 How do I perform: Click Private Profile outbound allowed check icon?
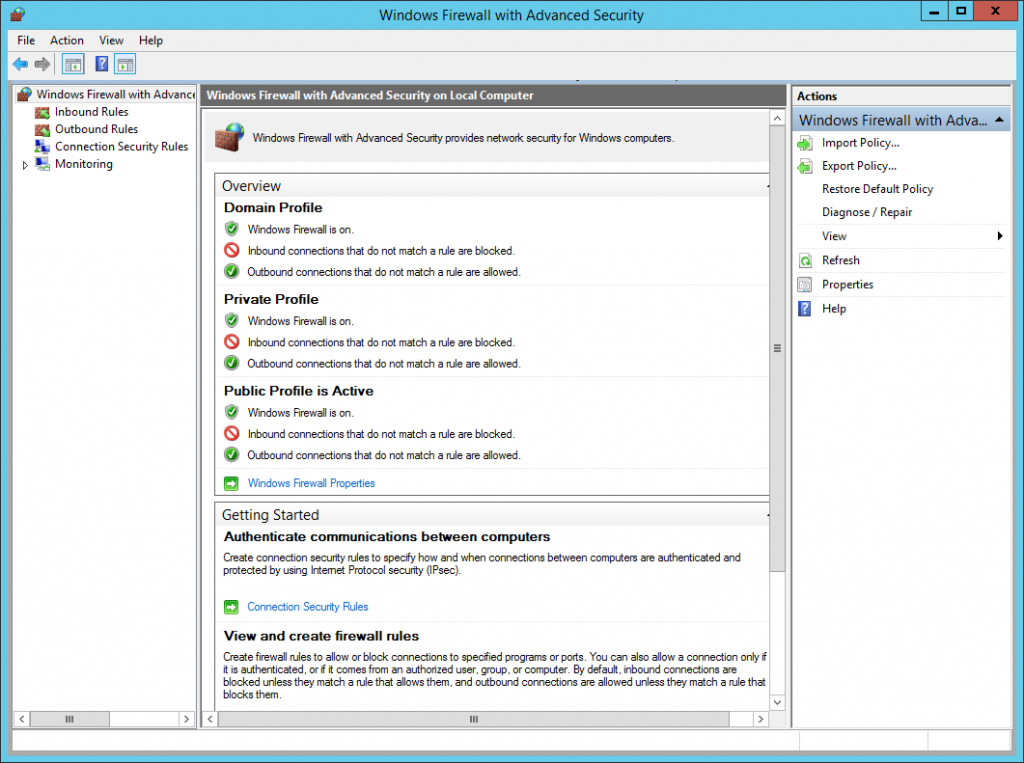point(232,363)
